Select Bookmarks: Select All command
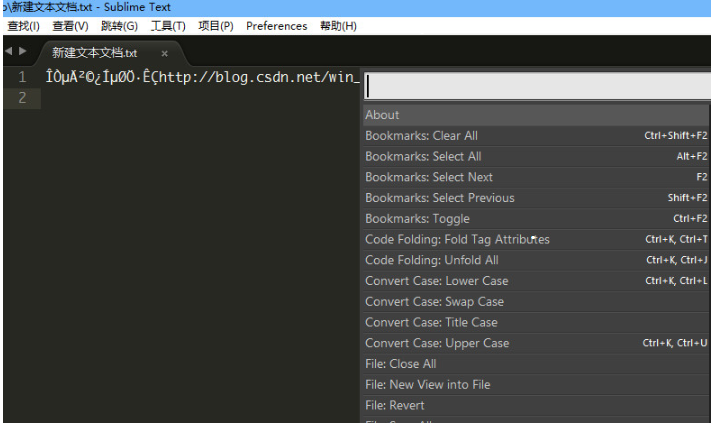 coord(536,157)
